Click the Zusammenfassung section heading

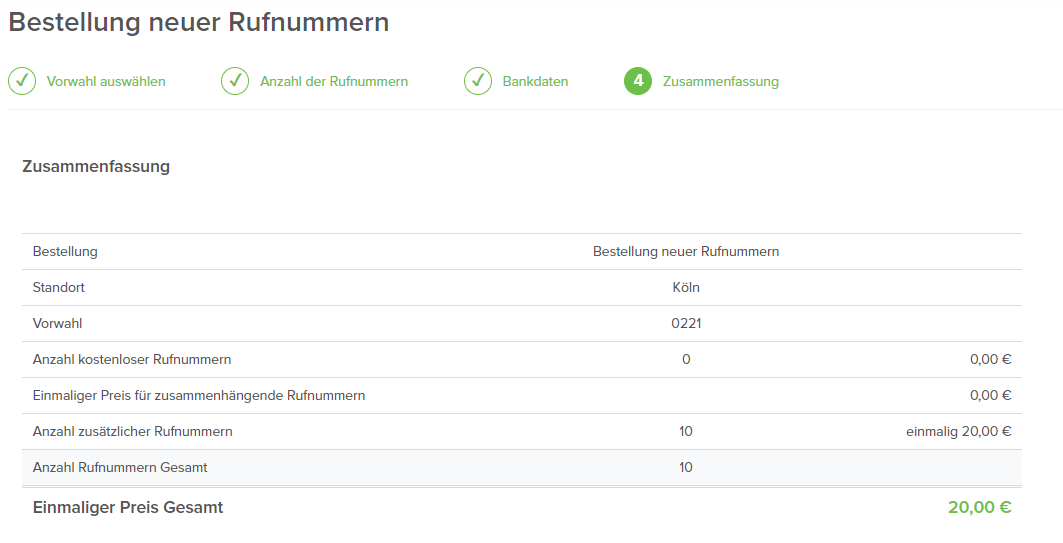click(96, 167)
